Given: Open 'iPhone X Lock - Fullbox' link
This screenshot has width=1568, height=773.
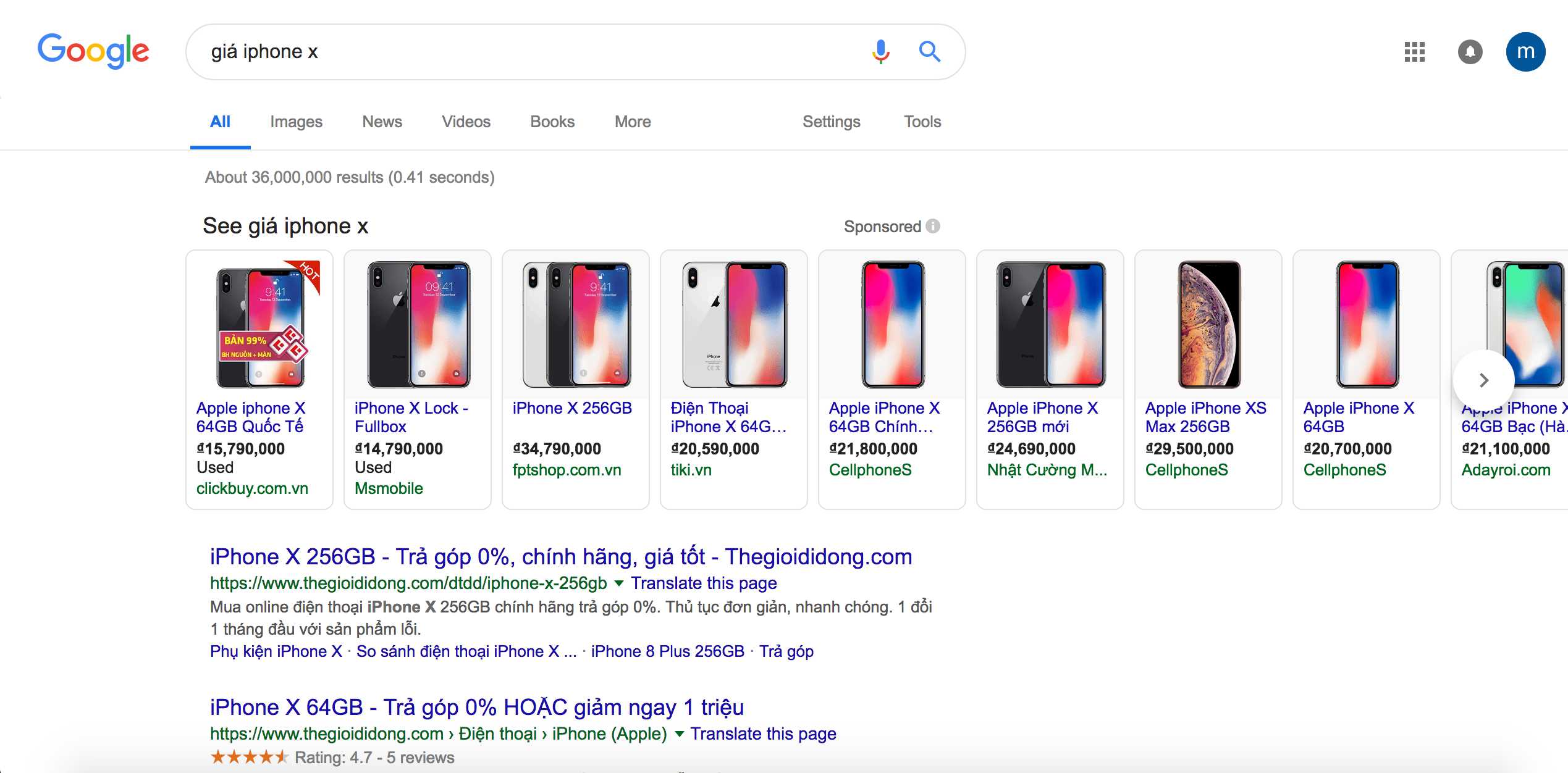Looking at the screenshot, I should click(411, 417).
